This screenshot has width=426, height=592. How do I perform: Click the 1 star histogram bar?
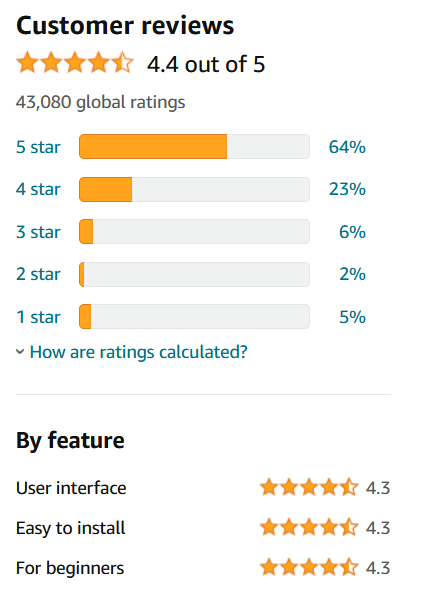coord(194,316)
